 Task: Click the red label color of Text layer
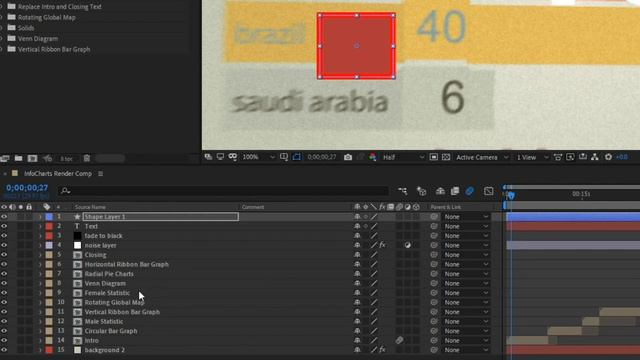(49, 226)
